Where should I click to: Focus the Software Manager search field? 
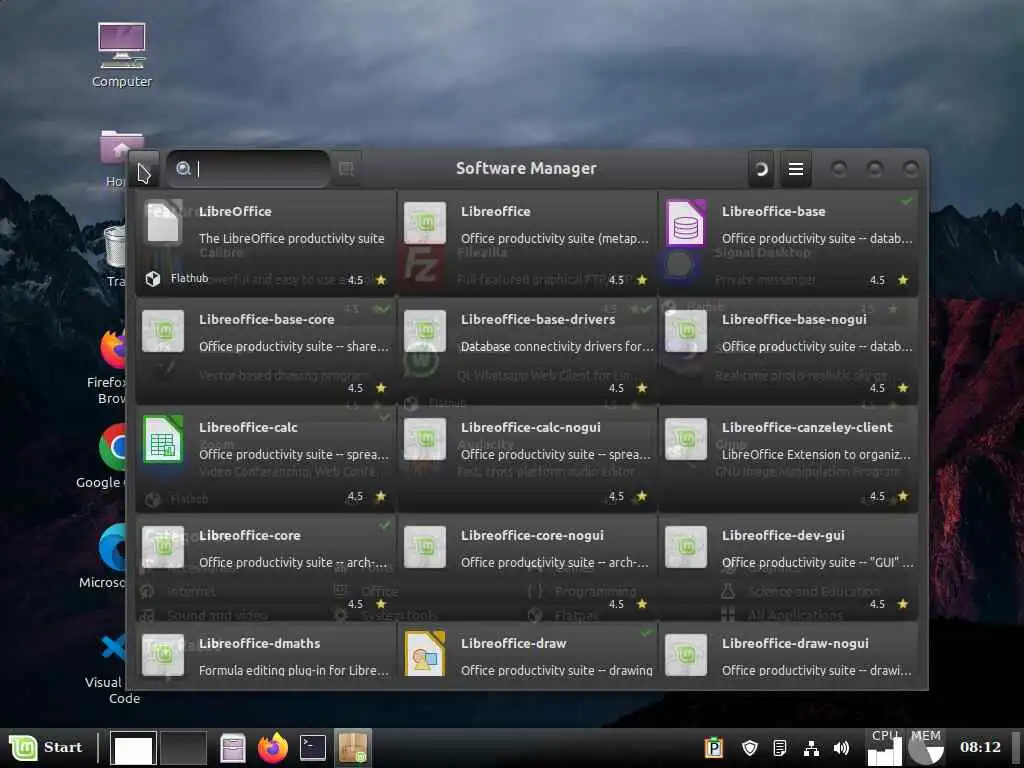(x=248, y=169)
